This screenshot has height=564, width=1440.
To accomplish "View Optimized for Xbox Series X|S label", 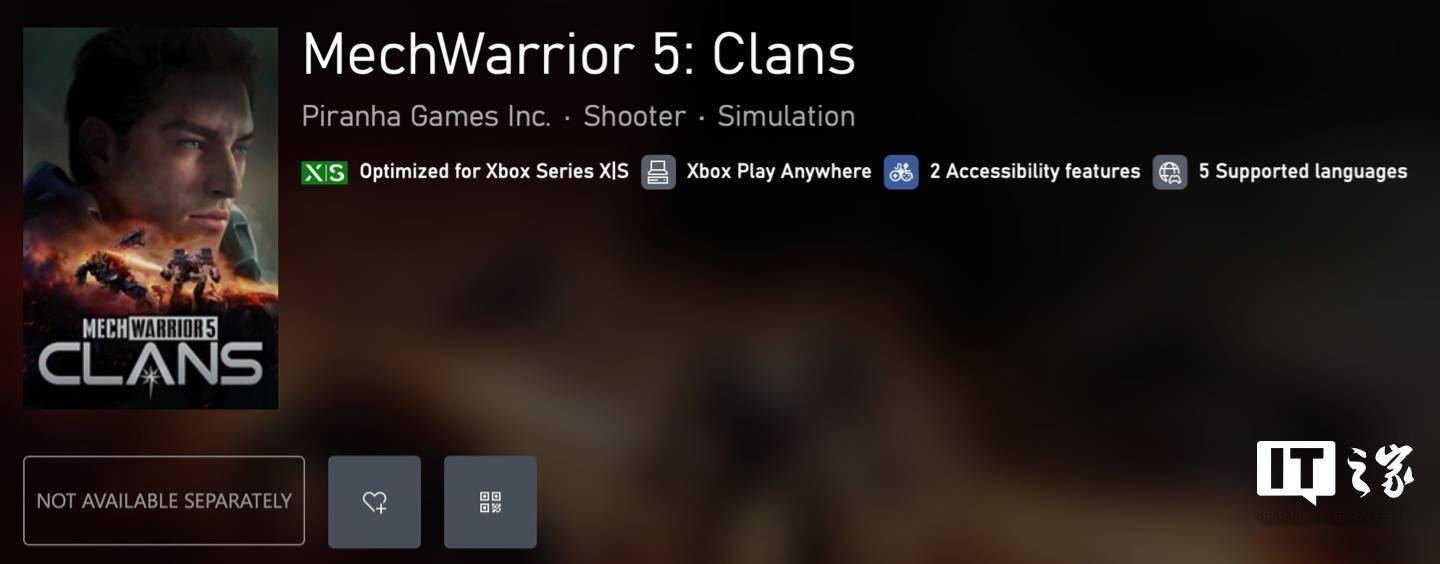I will [x=494, y=172].
